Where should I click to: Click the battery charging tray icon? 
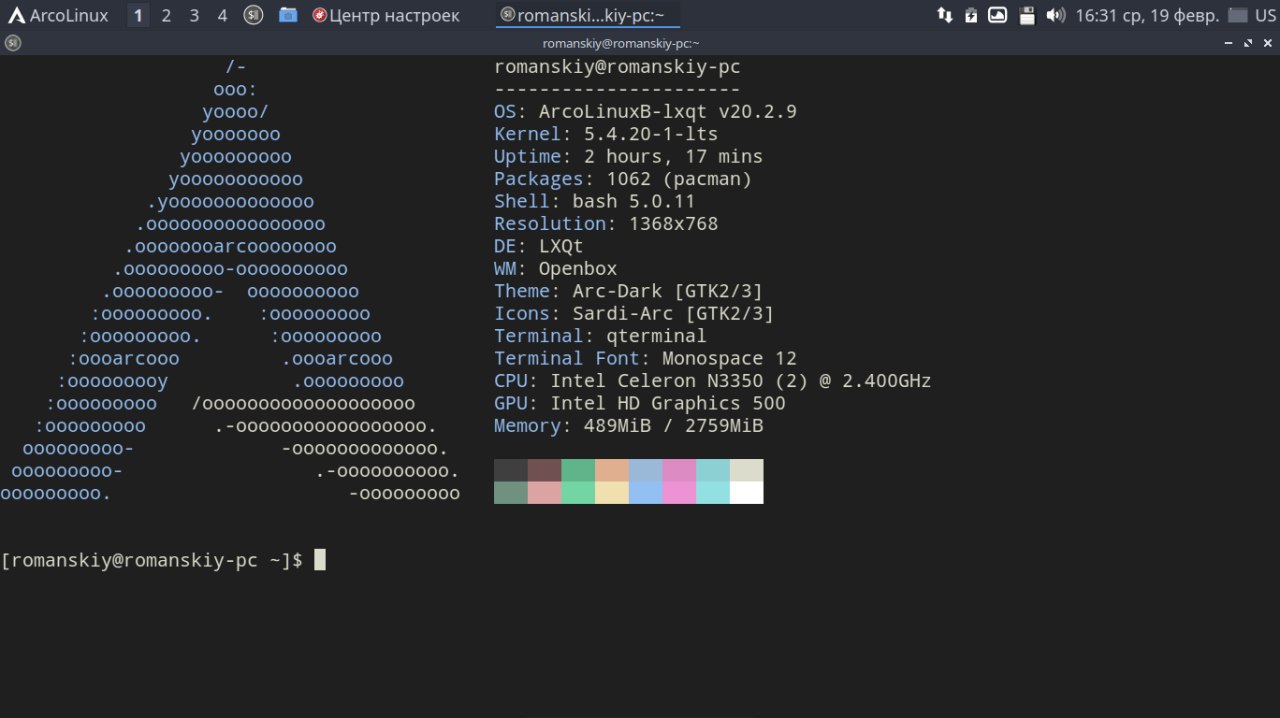971,15
